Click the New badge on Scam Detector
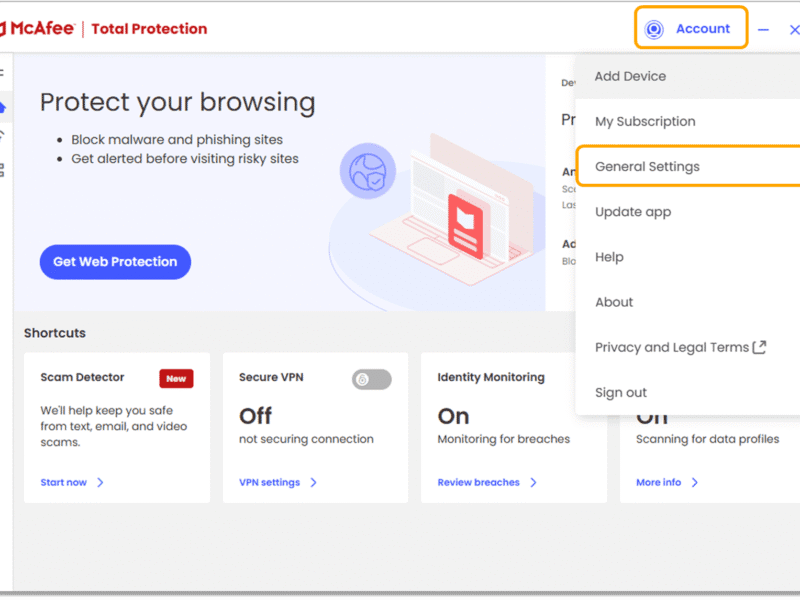The width and height of the screenshot is (800, 600). (176, 378)
